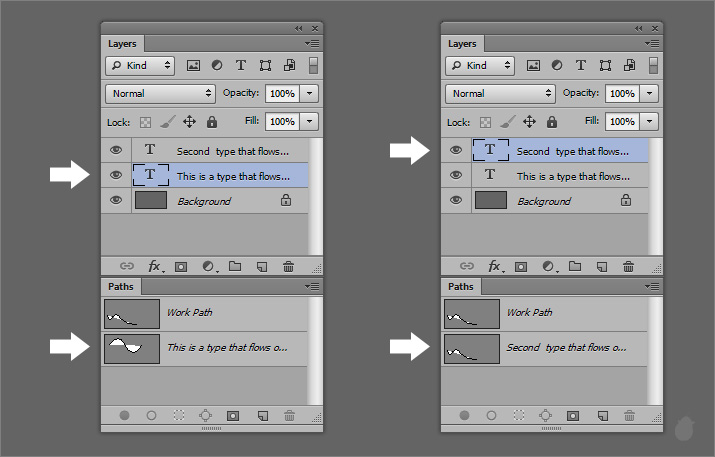Create new path in the right Paths panel

pyautogui.click(x=602, y=415)
